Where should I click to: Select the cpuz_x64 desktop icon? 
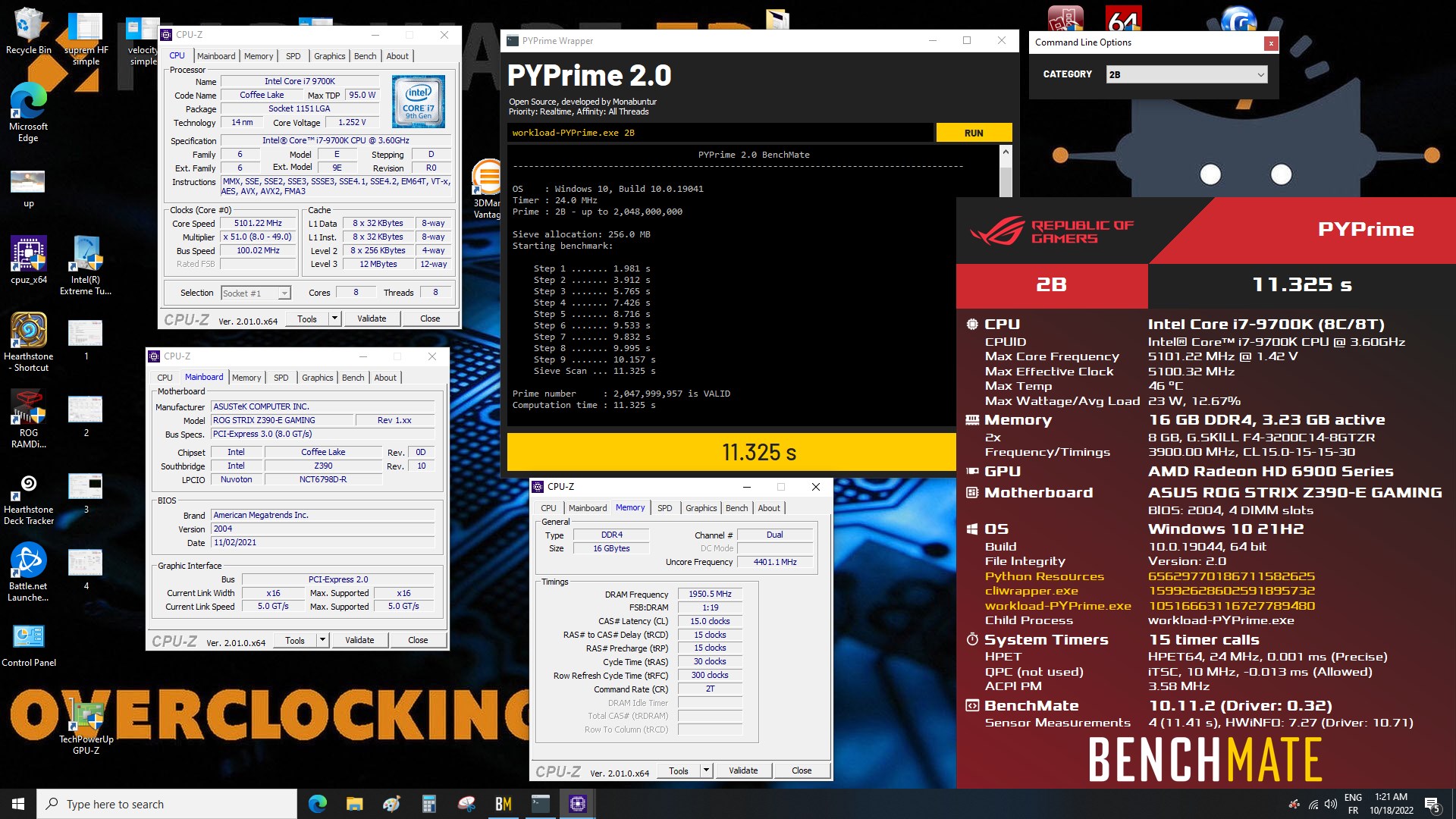(x=28, y=260)
